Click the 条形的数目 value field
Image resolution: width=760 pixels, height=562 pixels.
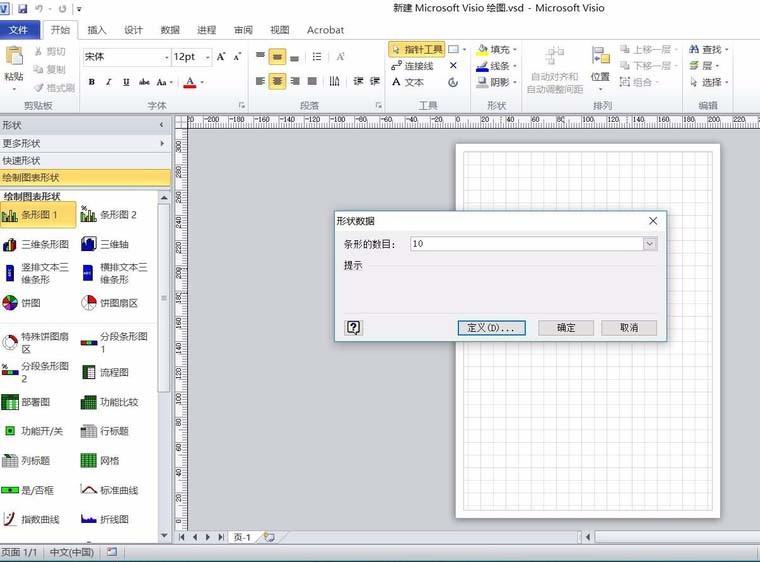(x=526, y=243)
